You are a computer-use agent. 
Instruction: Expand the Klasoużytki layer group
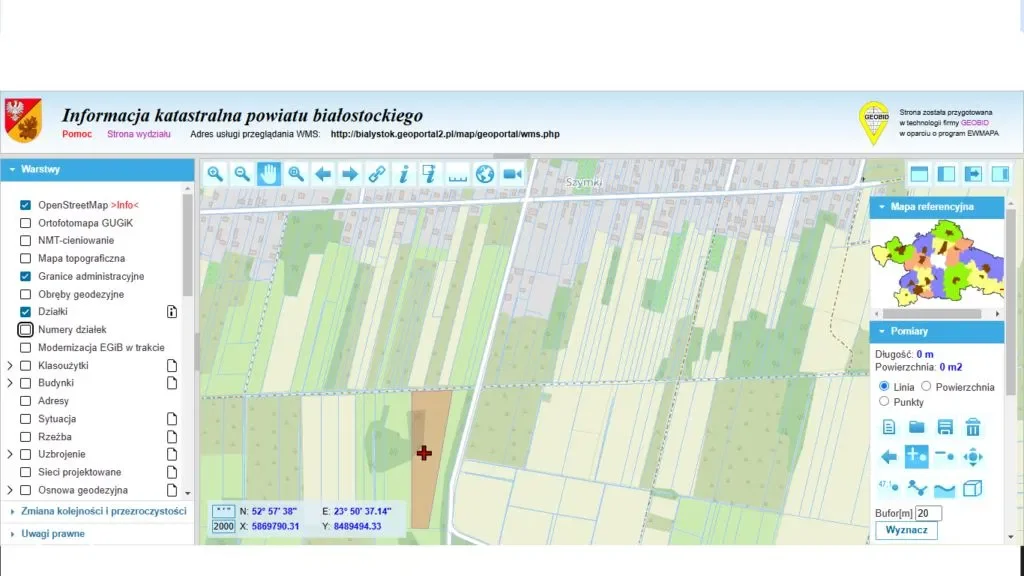click(x=10, y=366)
